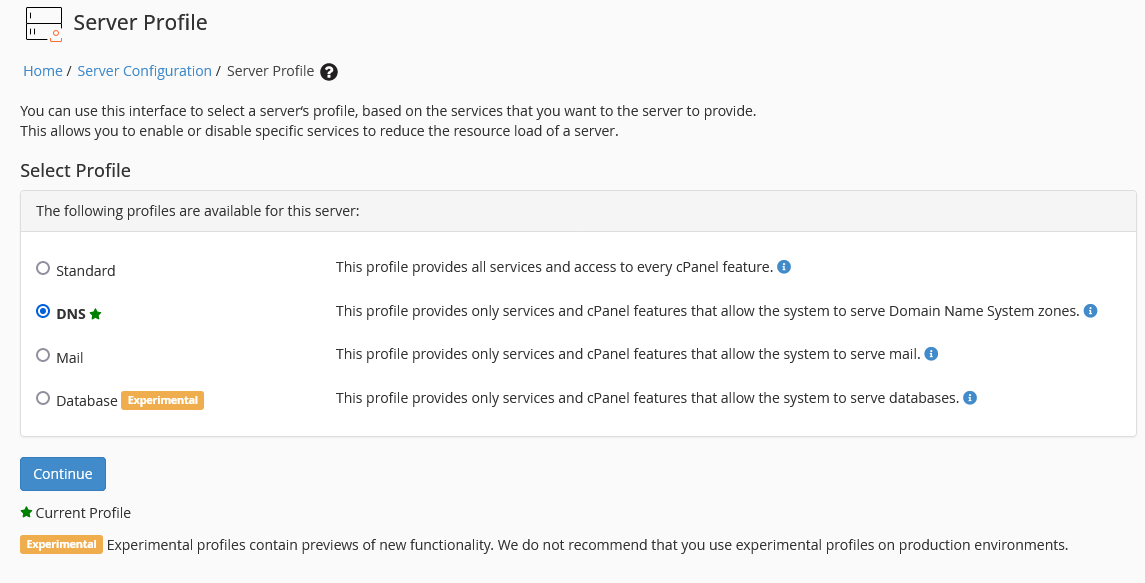Click the Server Profile header icon
The image size is (1145, 583).
point(44,23)
